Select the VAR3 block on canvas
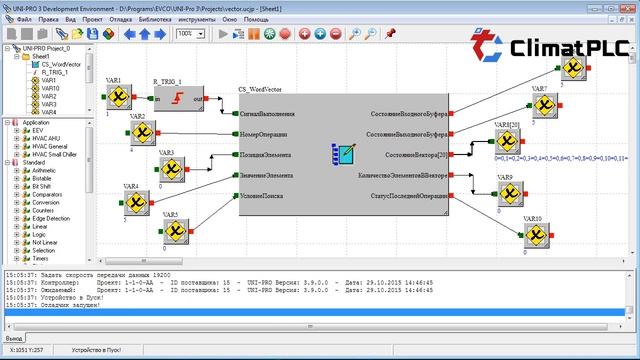Viewport: 640px width, 360px height. point(171,169)
